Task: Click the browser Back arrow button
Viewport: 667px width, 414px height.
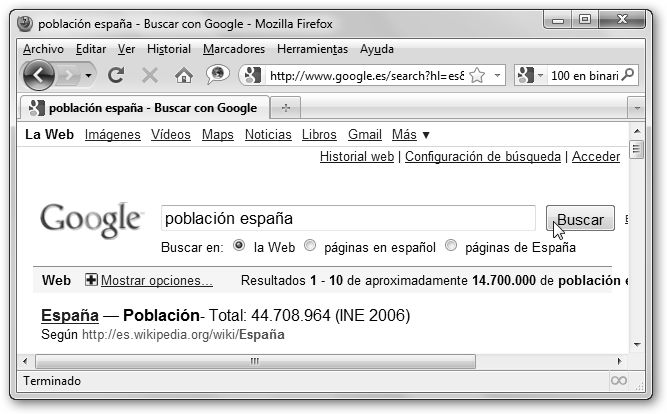Action: [x=38, y=75]
